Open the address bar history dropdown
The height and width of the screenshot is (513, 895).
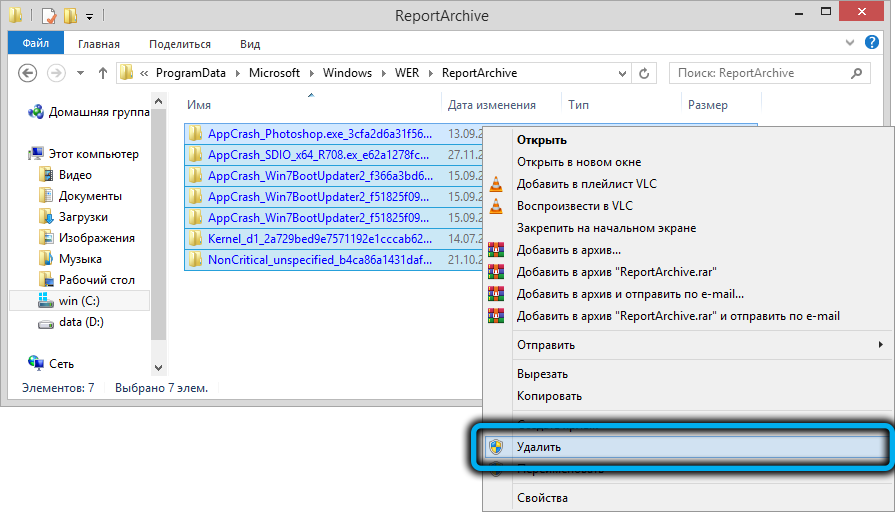[621, 73]
